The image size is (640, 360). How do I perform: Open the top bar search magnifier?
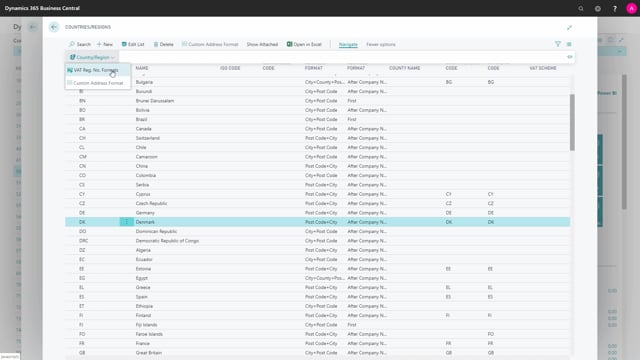tap(581, 8)
